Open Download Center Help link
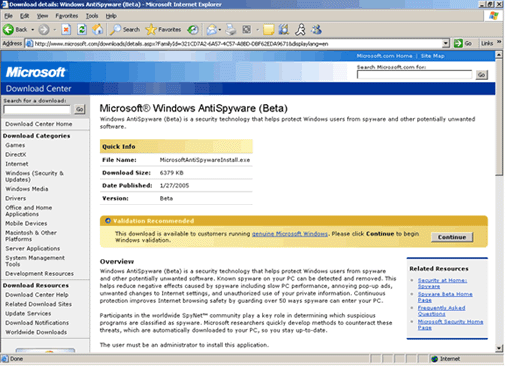Screen dimensions: 505x366 [37, 295]
